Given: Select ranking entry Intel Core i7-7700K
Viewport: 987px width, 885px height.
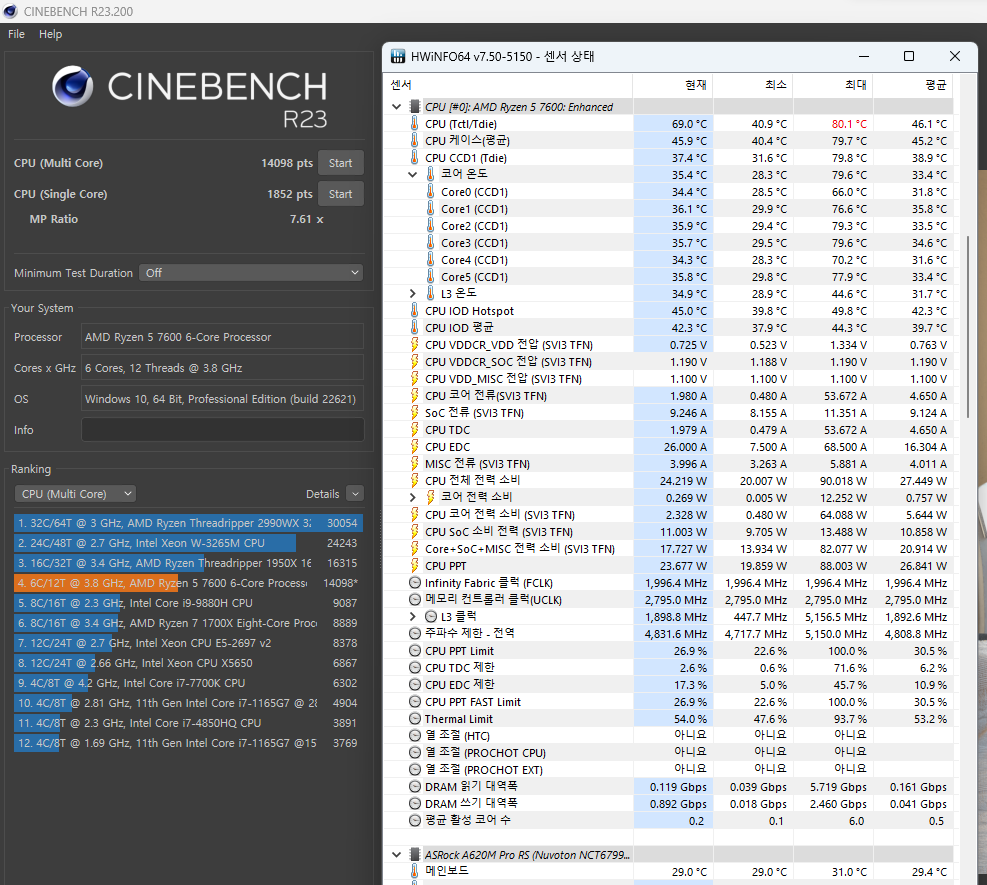Looking at the screenshot, I should tap(188, 683).
